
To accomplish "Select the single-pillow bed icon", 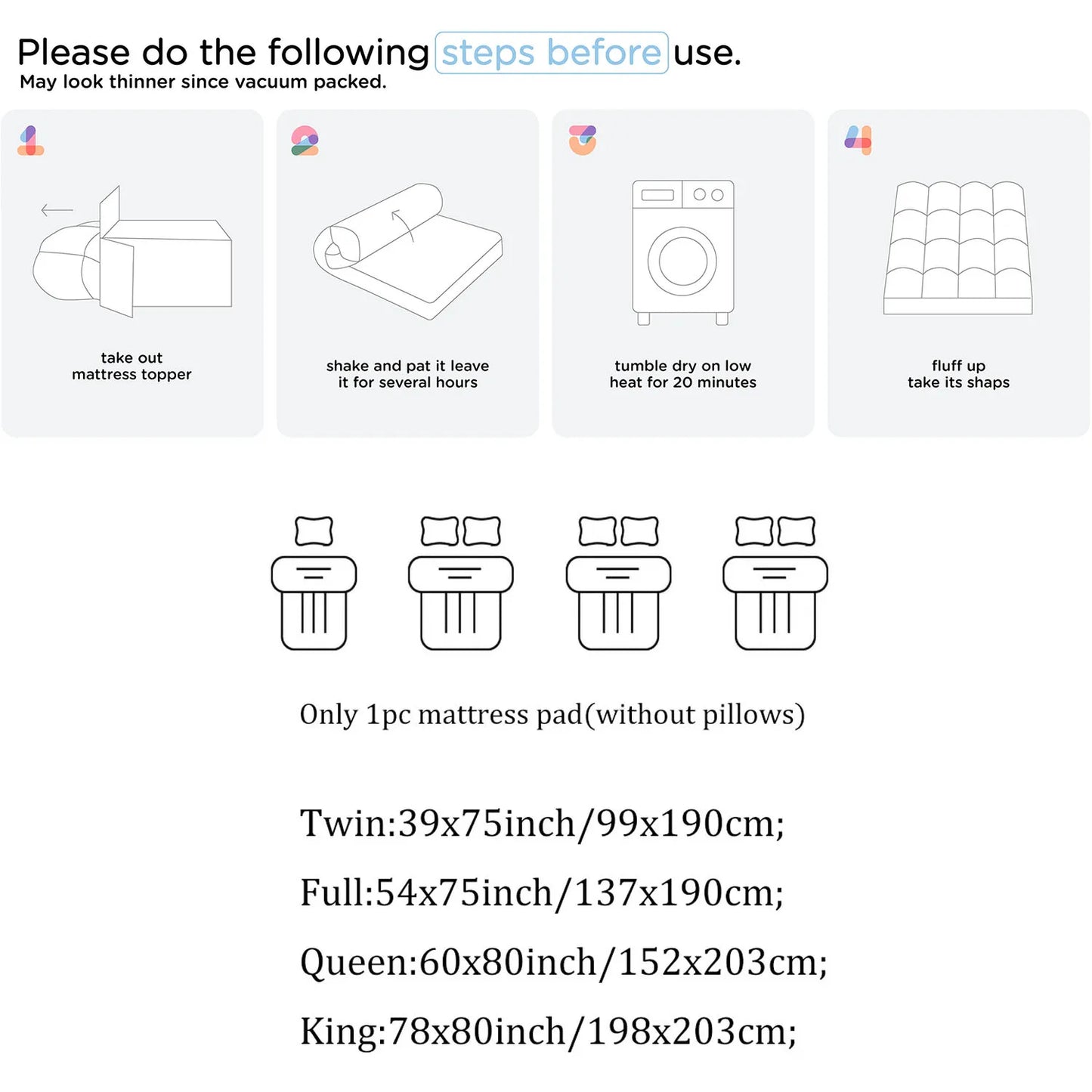I will point(314,583).
